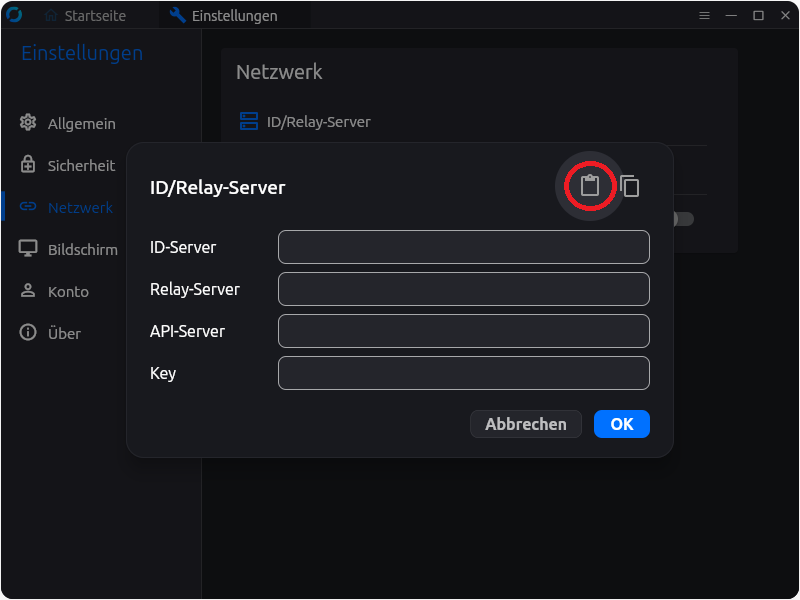Confirm the dialog with OK
800x600 pixels.
(621, 424)
